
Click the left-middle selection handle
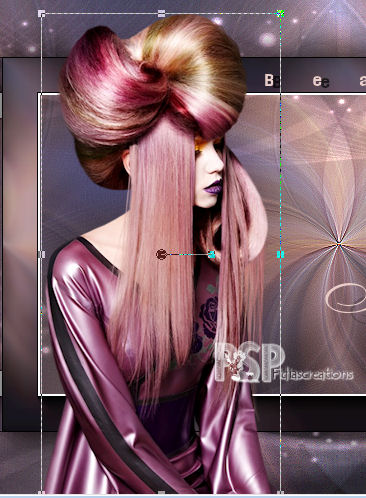click(x=41, y=254)
